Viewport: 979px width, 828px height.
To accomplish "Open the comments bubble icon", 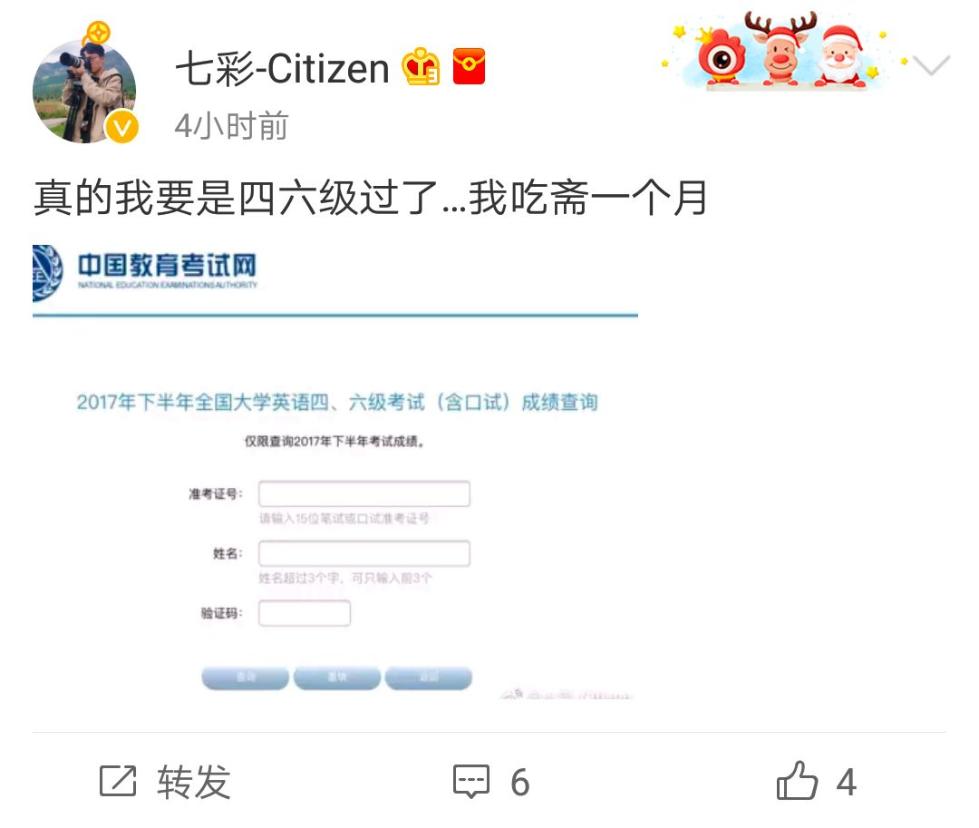I will (x=471, y=781).
